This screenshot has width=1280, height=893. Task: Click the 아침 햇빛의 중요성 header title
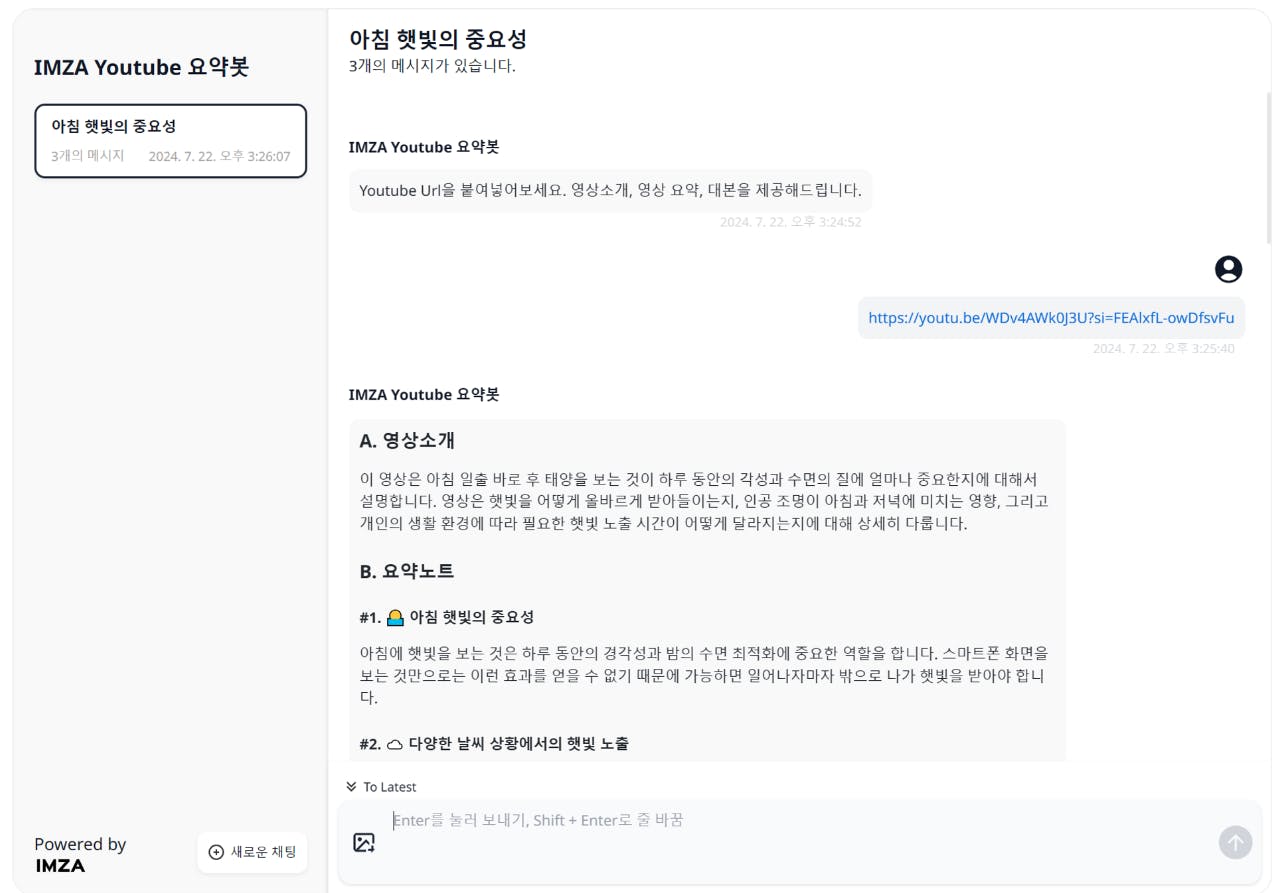pos(437,39)
